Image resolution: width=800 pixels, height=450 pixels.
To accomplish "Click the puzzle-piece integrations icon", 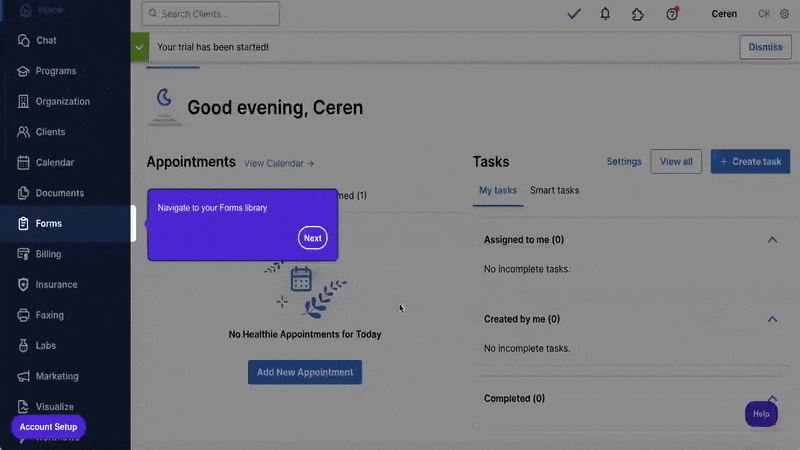I will (638, 14).
